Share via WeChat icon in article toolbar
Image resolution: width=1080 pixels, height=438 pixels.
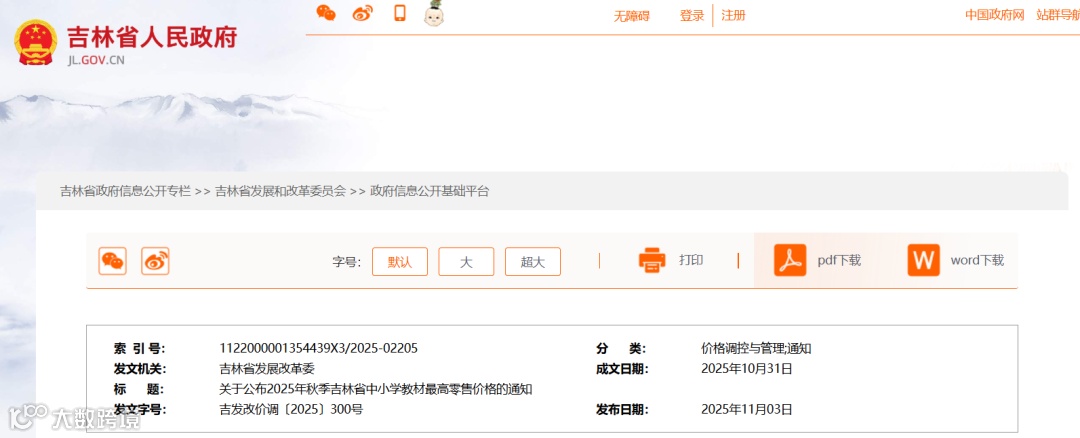112,261
